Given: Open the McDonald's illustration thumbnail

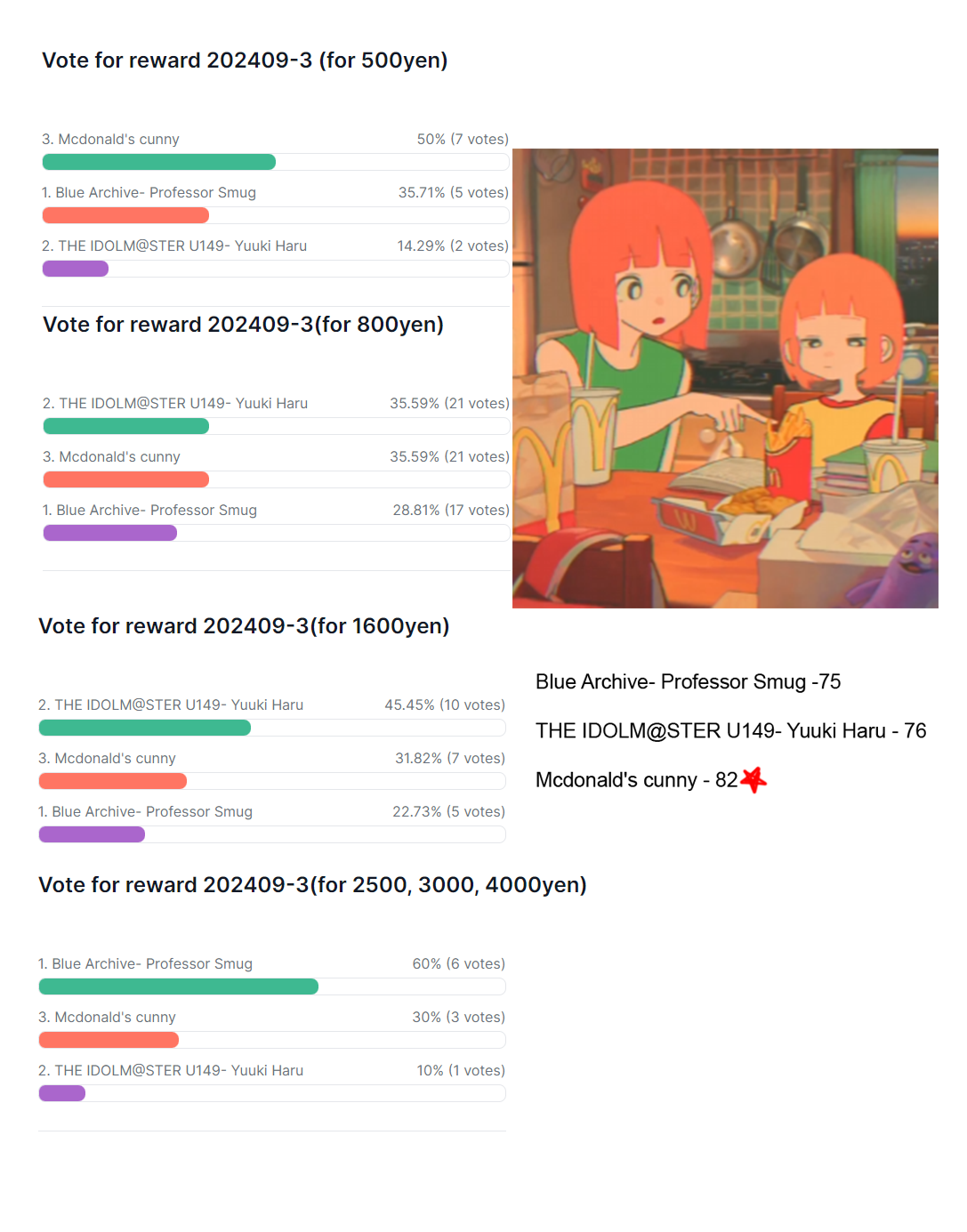Looking at the screenshot, I should [725, 378].
